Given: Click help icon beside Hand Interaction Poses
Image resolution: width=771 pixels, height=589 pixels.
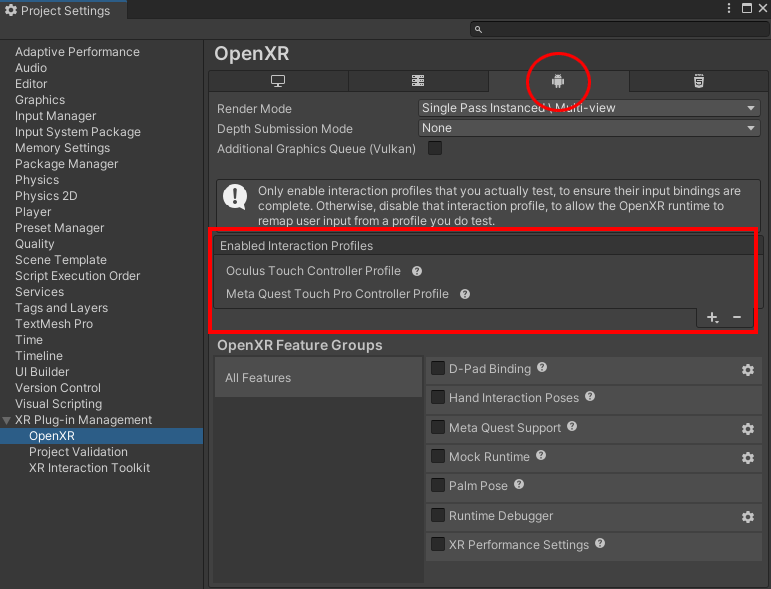Looking at the screenshot, I should click(590, 397).
